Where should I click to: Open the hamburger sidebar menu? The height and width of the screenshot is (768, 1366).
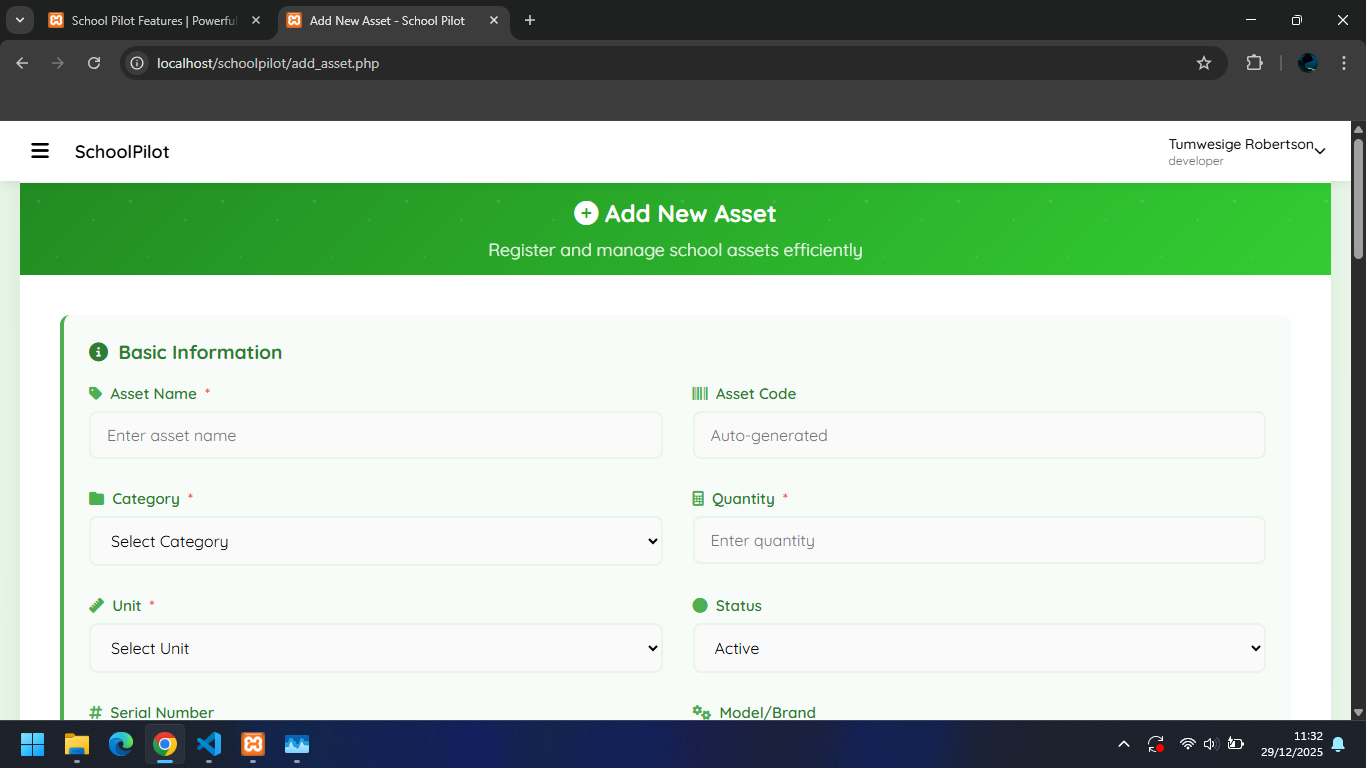[40, 151]
